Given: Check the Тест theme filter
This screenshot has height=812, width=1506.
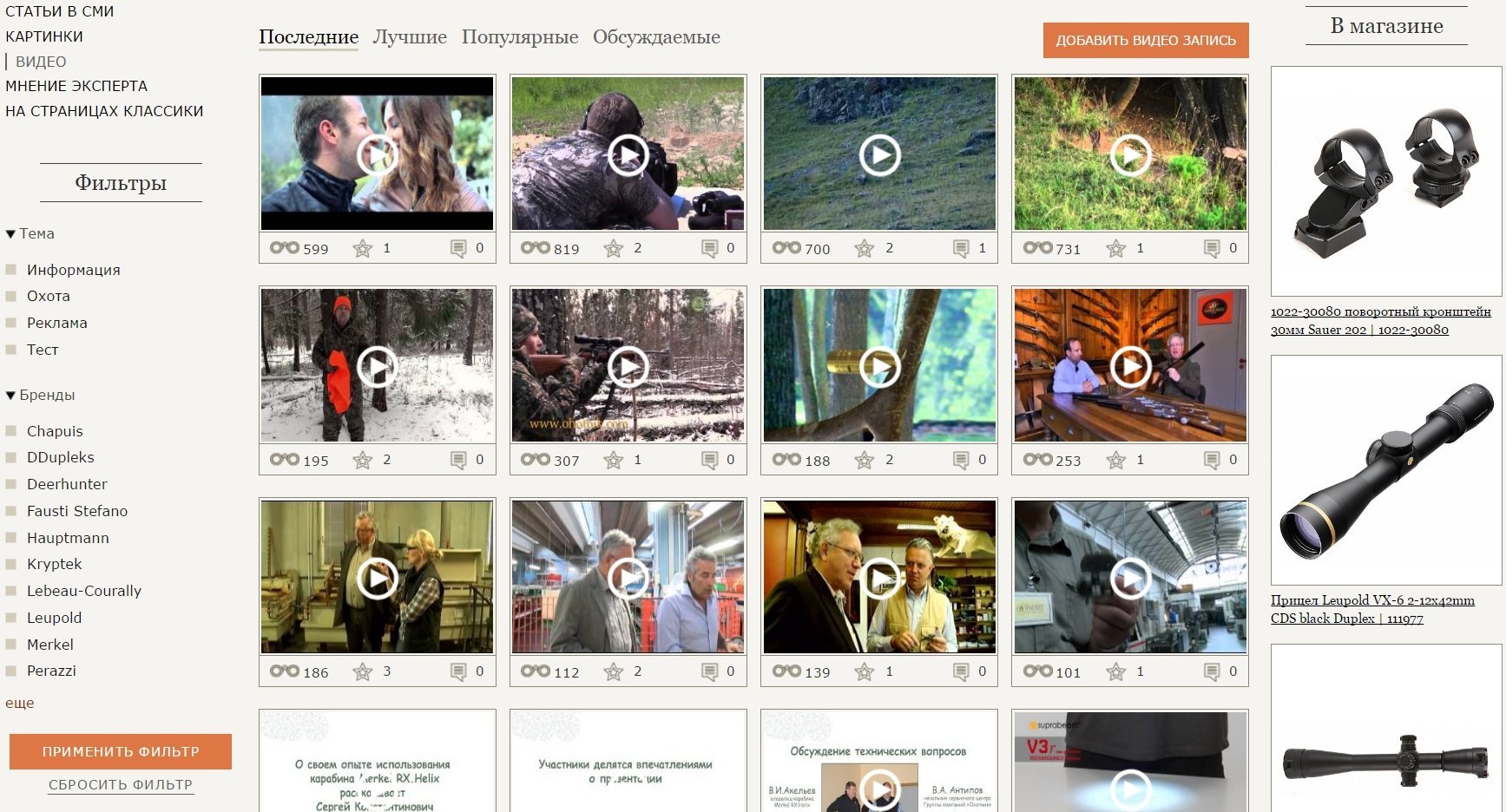Looking at the screenshot, I should pyautogui.click(x=11, y=350).
